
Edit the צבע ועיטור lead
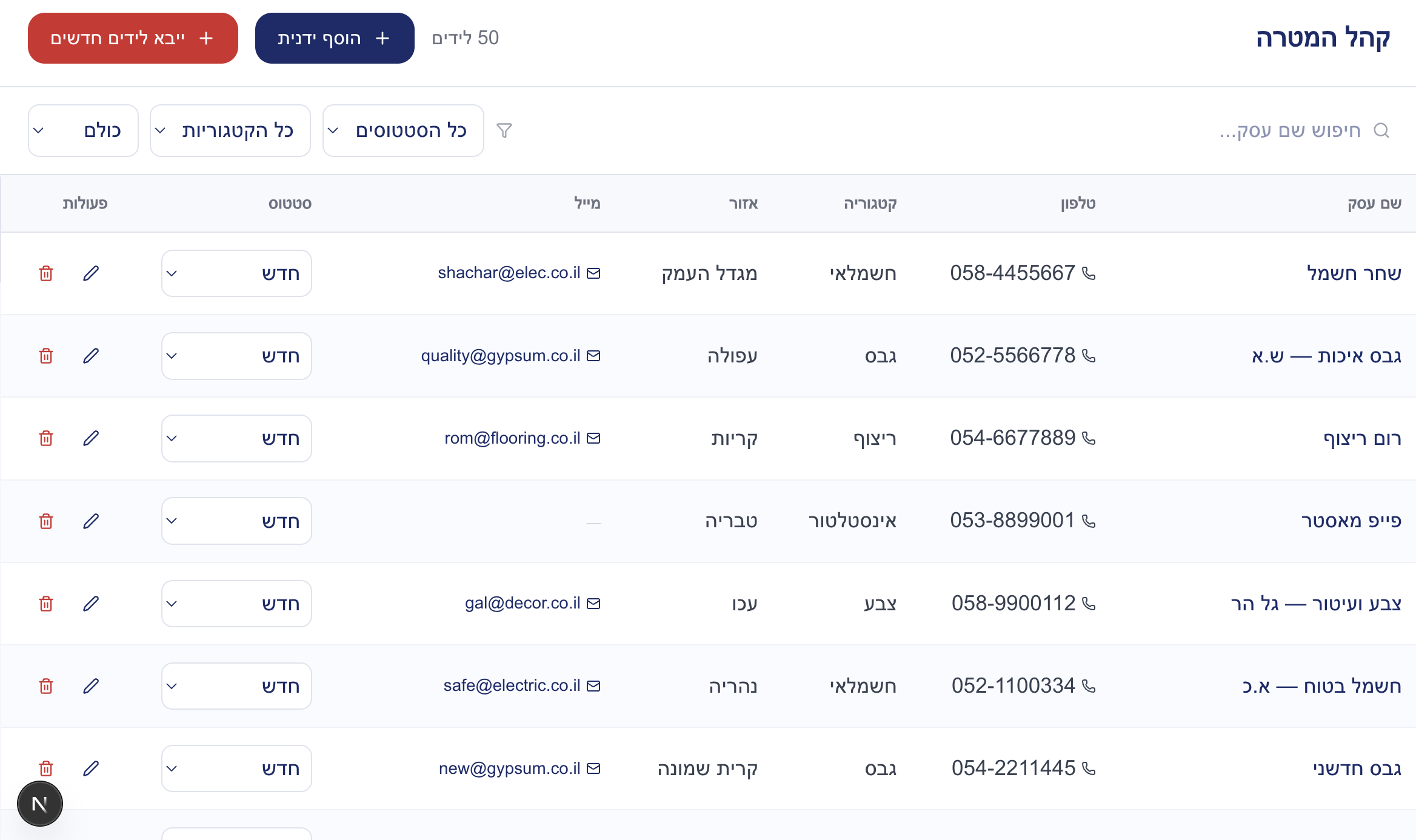[x=91, y=604]
